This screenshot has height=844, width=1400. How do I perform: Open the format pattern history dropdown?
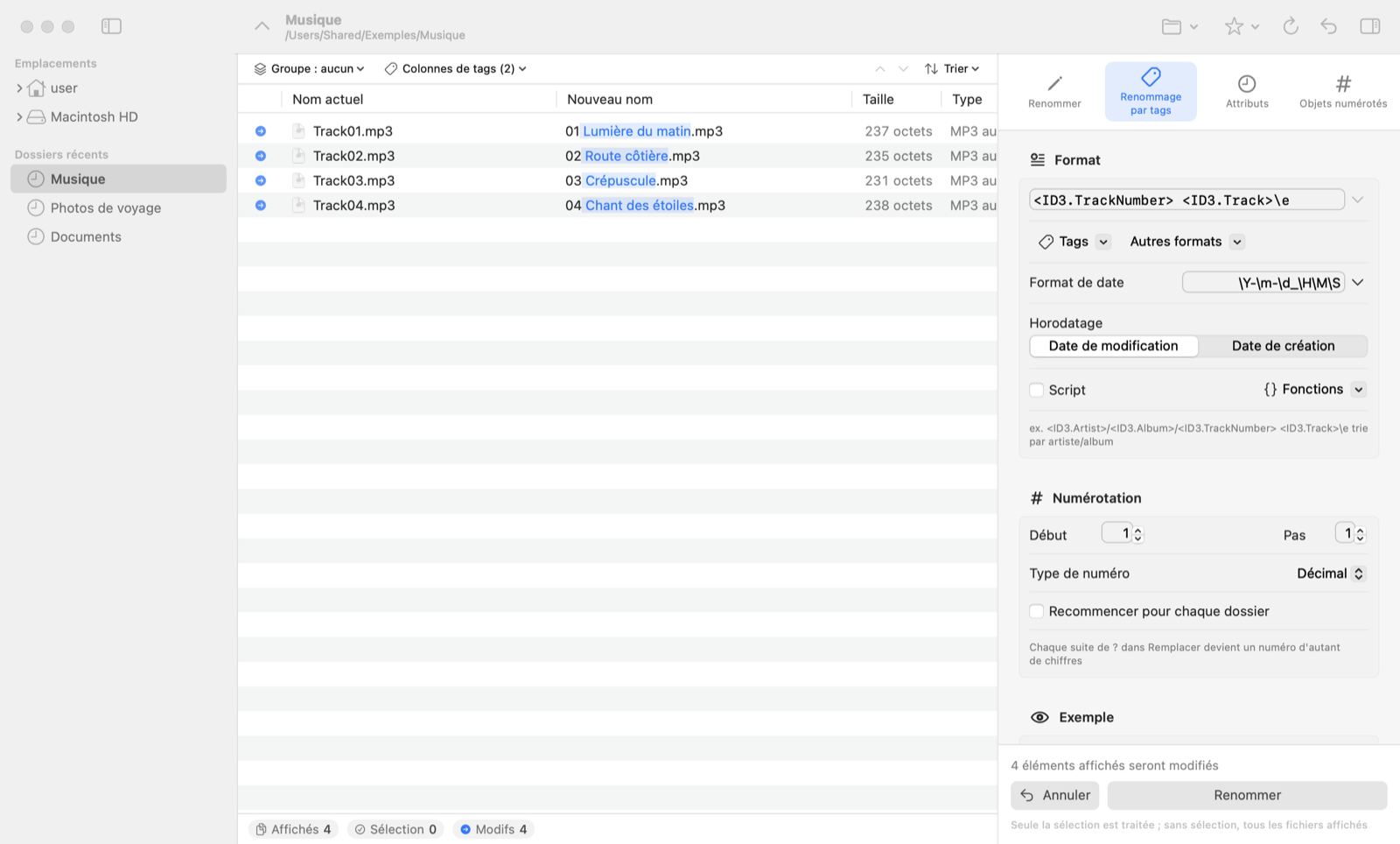click(1358, 200)
